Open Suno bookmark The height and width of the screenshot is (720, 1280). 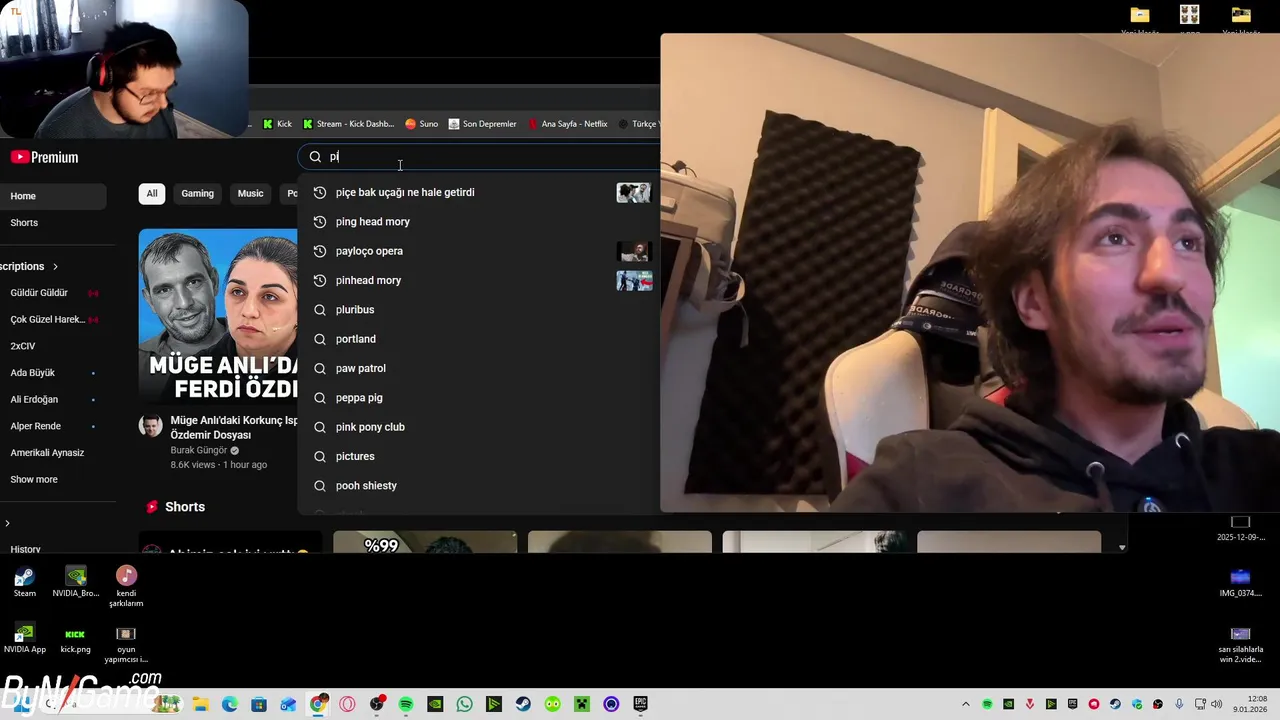pyautogui.click(x=421, y=124)
